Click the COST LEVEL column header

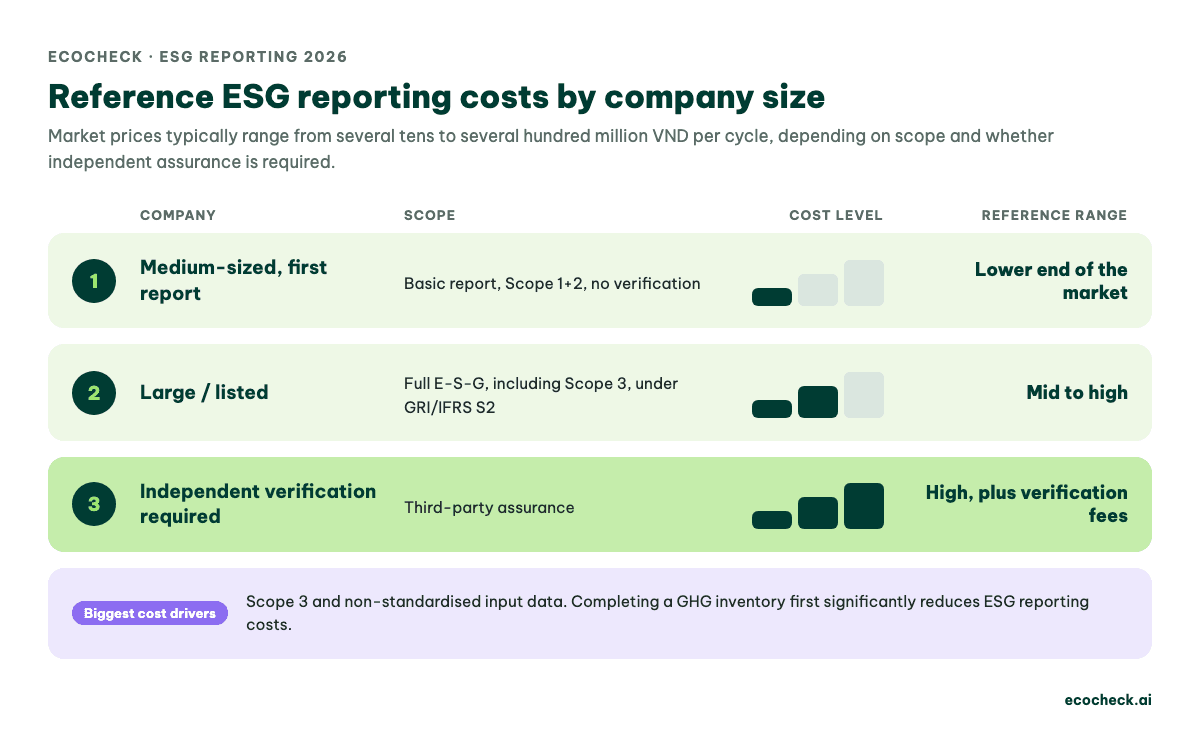coord(836,215)
